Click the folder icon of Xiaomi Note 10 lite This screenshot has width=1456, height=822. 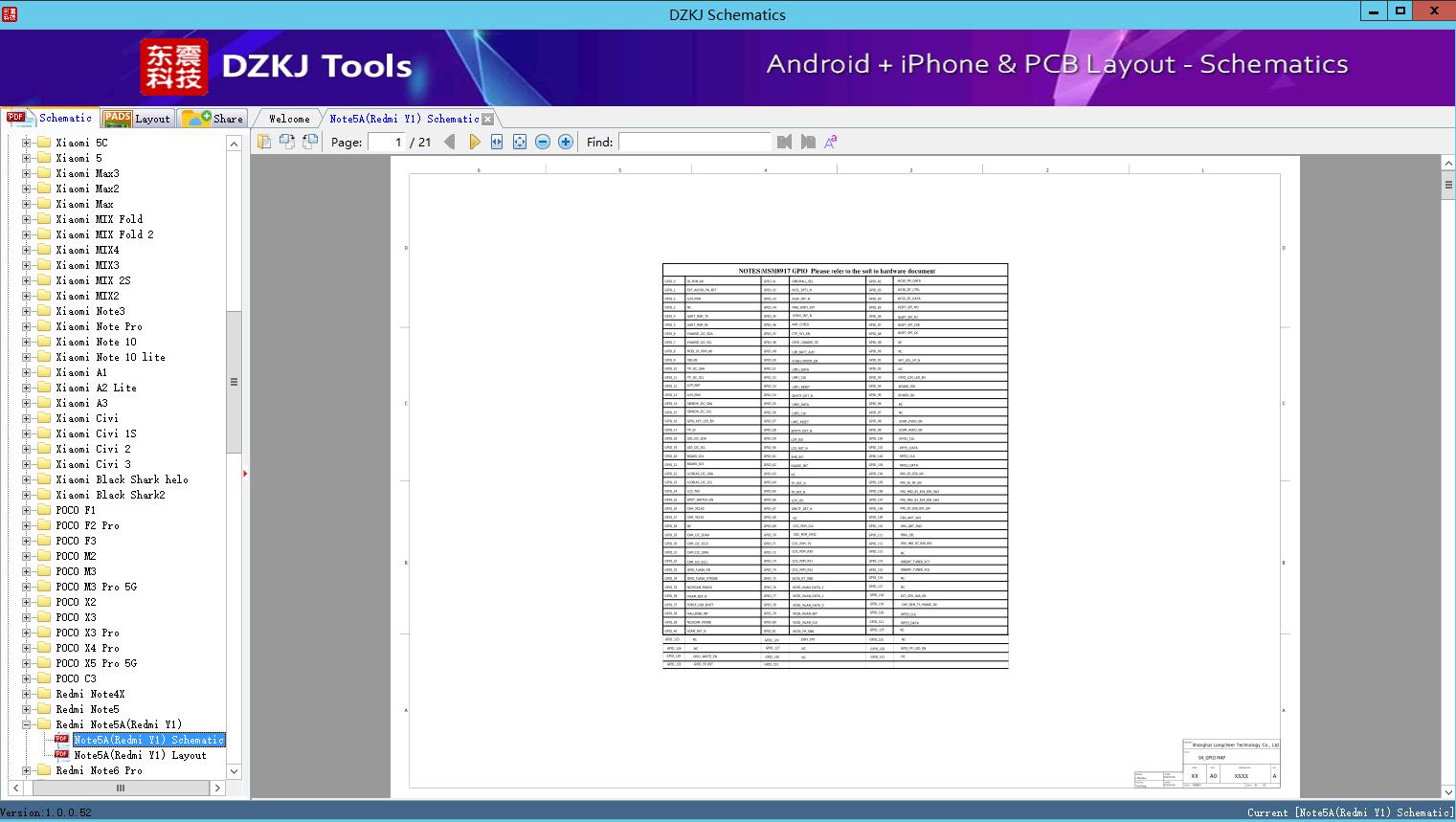tap(43, 357)
